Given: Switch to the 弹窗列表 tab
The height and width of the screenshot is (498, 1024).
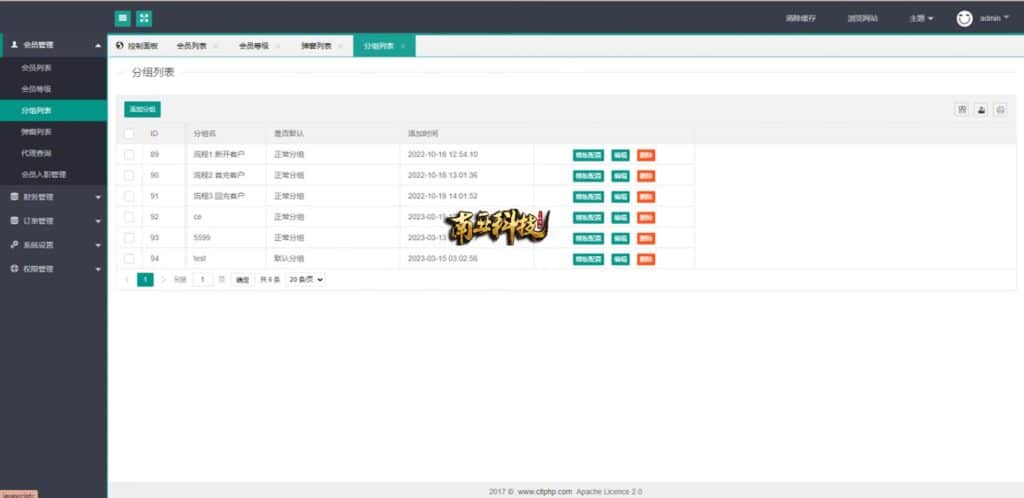Looking at the screenshot, I should coord(316,46).
